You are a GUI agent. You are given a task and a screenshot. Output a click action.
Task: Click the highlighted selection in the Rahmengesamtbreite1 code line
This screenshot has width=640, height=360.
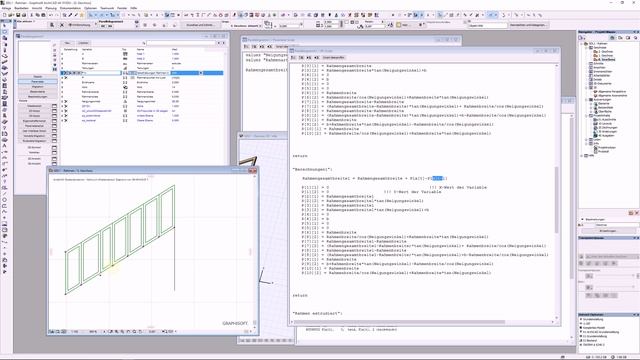(438, 178)
